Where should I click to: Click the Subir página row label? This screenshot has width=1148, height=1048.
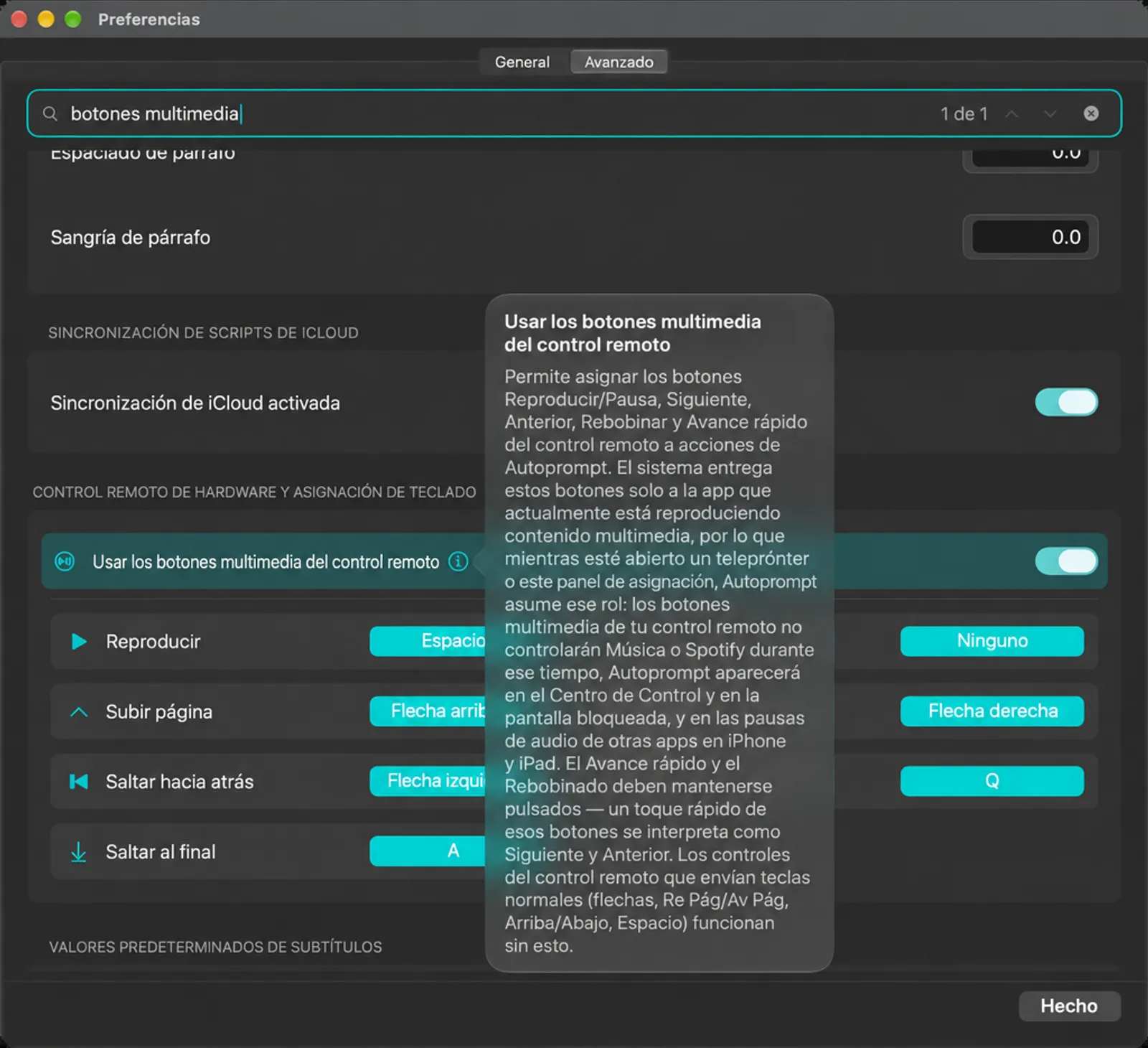pos(159,711)
